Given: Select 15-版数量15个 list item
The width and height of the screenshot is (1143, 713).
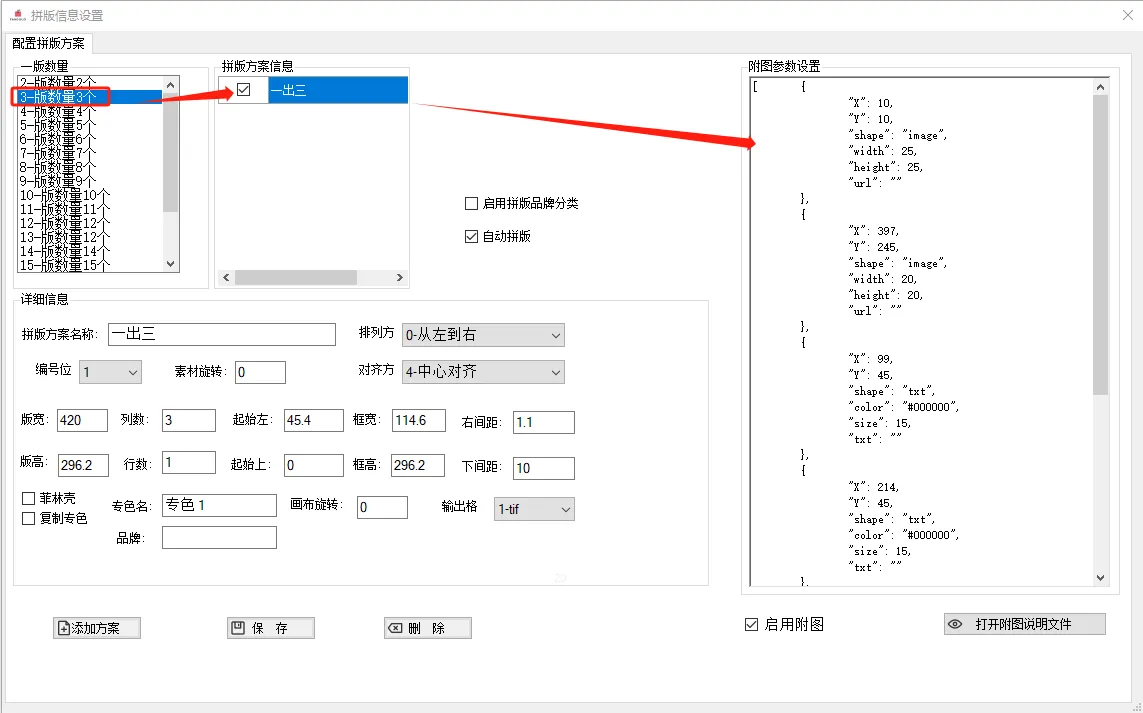Looking at the screenshot, I should tap(90, 265).
